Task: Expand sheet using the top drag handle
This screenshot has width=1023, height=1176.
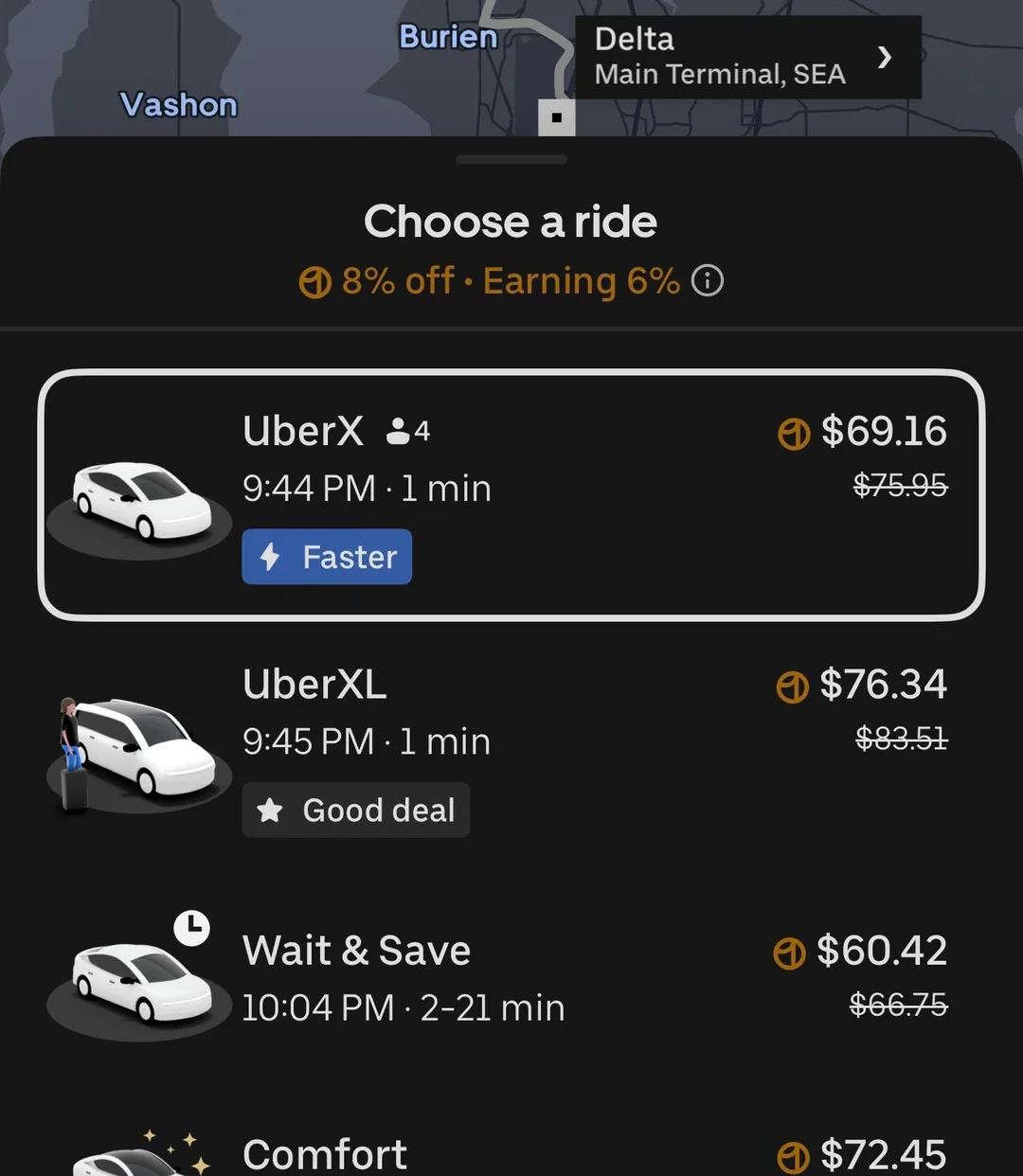Action: (x=511, y=160)
